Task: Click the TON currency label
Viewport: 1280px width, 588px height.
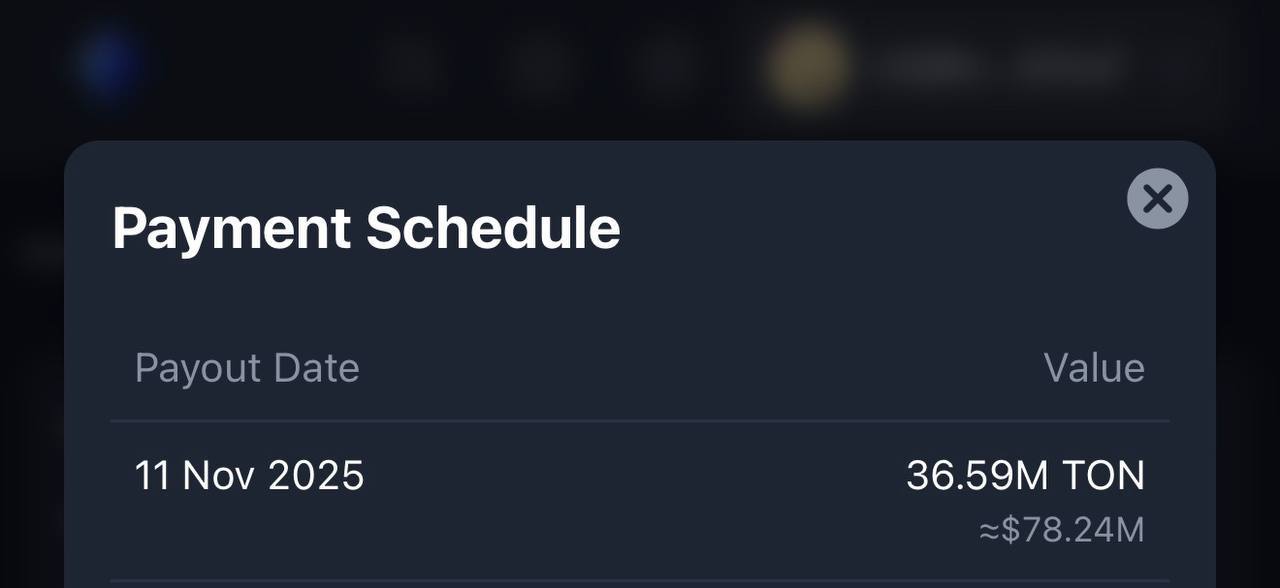Action: pyautogui.click(x=1102, y=475)
